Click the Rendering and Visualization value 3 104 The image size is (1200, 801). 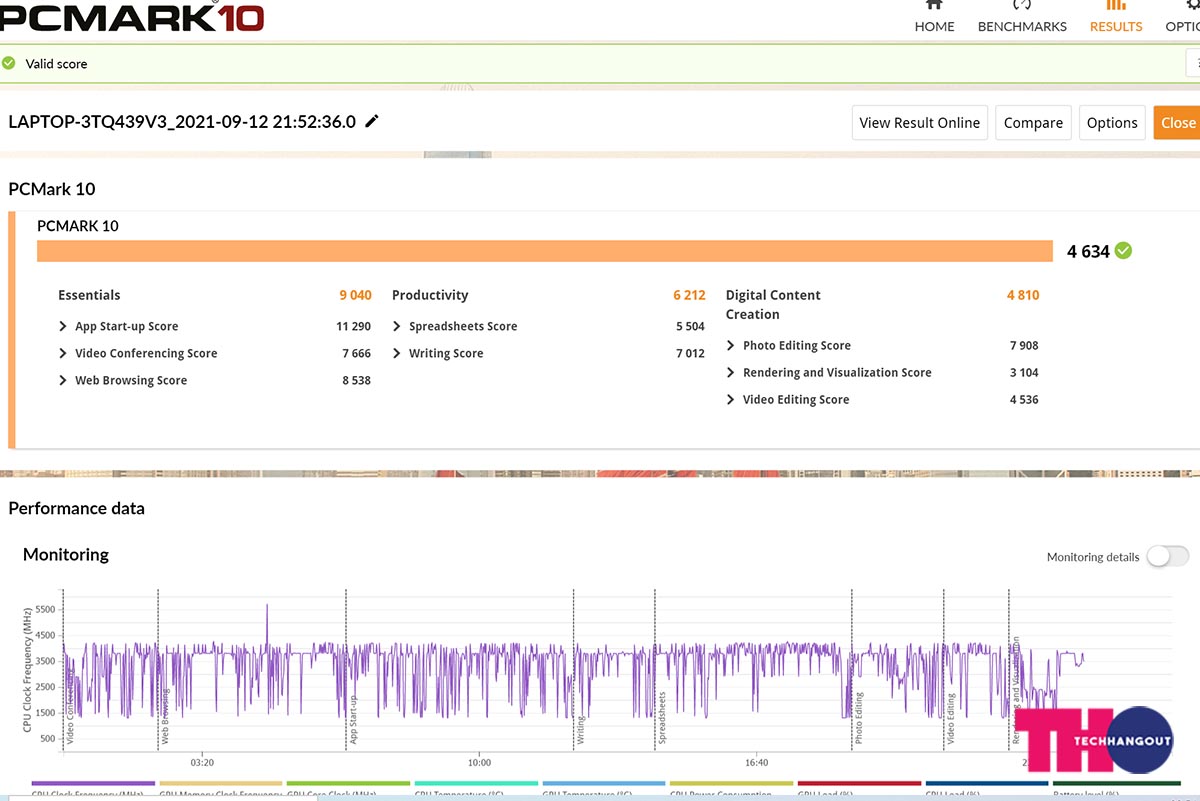tap(1024, 372)
